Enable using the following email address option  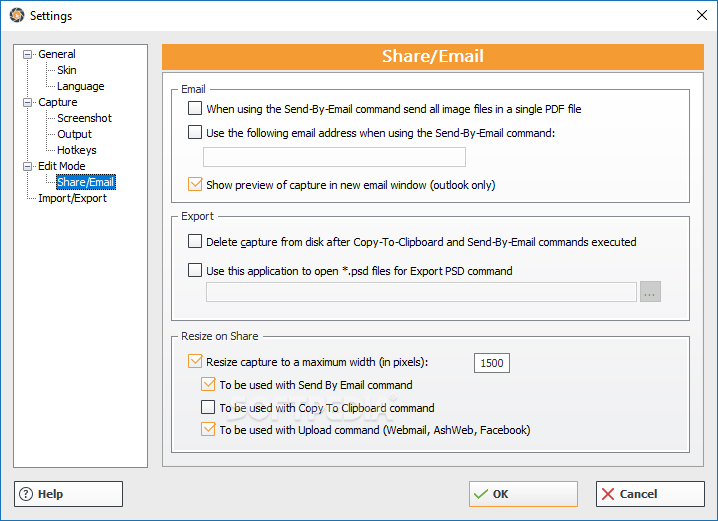[195, 132]
